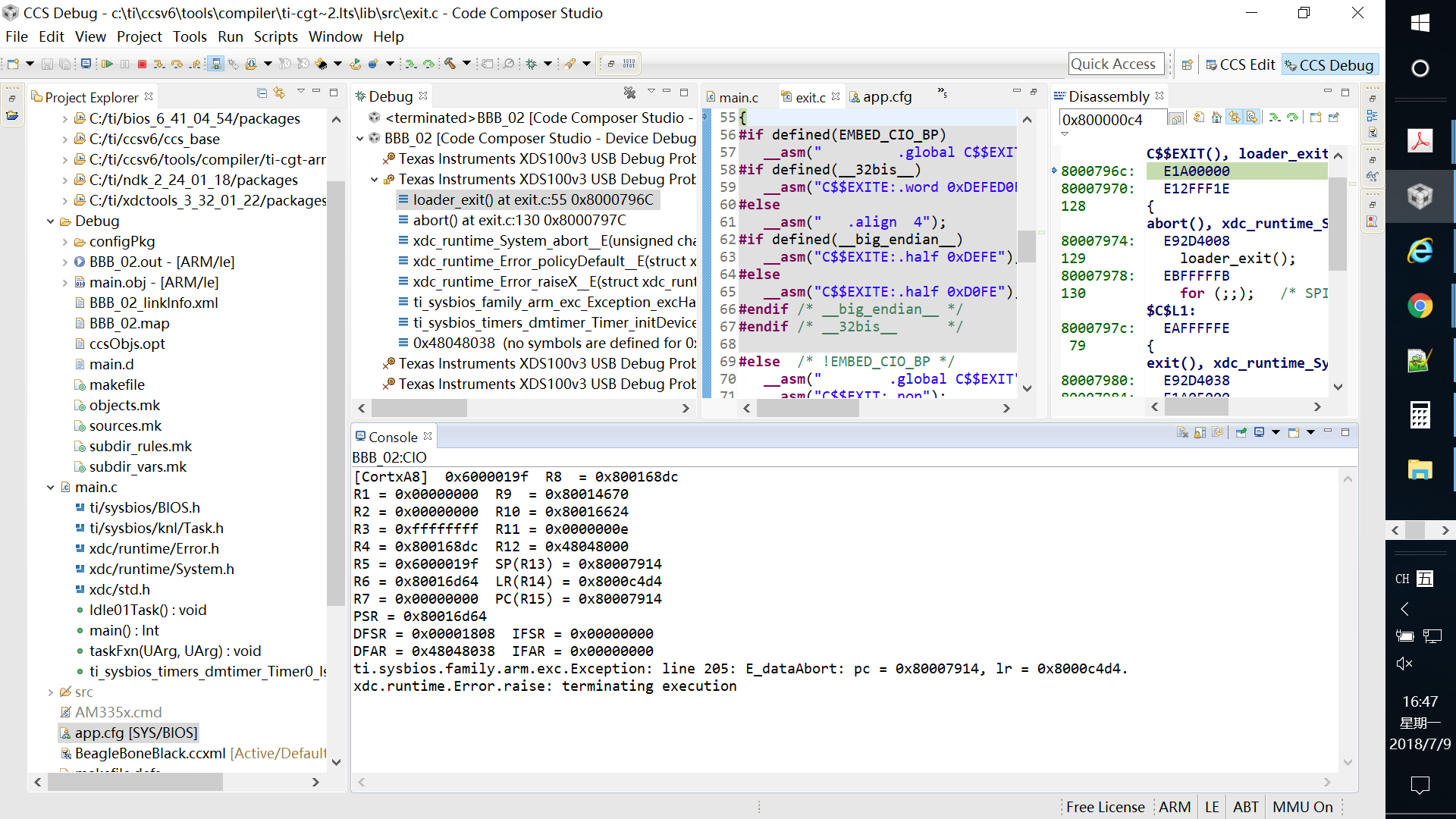Expand the configPkg folder node
1456x819 pixels.
tap(65, 242)
